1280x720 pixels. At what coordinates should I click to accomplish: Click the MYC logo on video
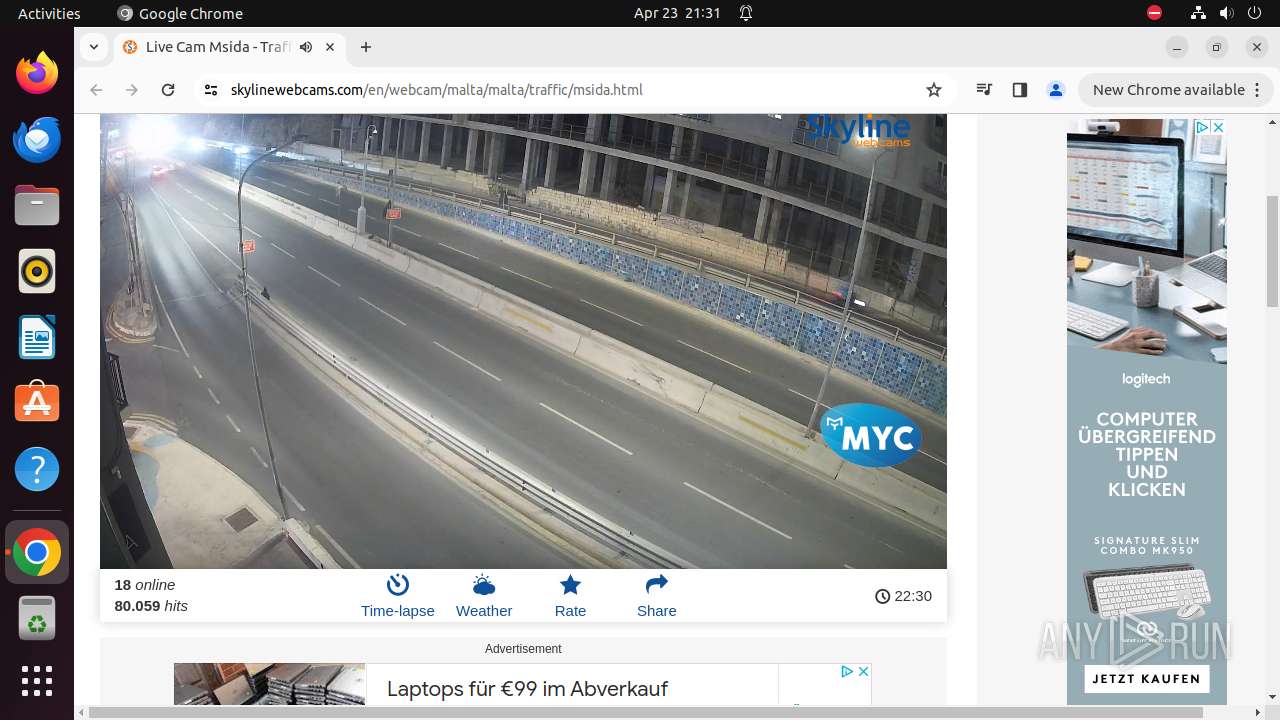tap(871, 436)
